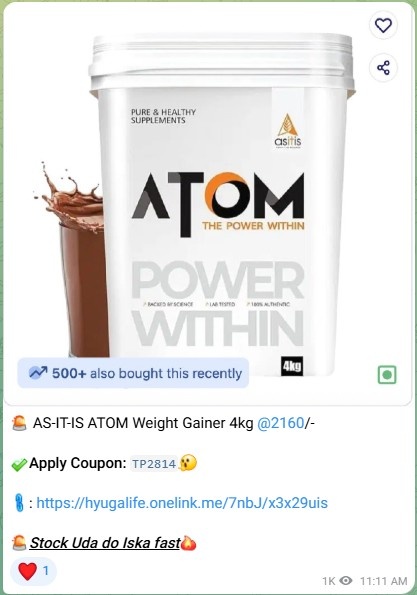Click the astonished face emoji
This screenshot has height=595, width=417.
(188, 463)
